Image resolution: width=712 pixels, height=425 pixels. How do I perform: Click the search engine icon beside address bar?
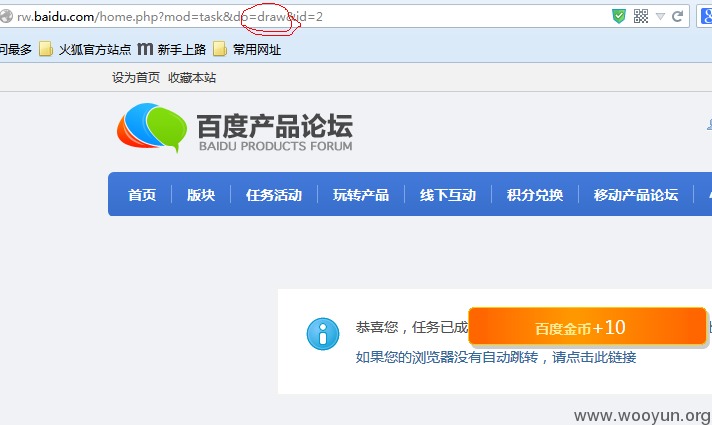[707, 16]
